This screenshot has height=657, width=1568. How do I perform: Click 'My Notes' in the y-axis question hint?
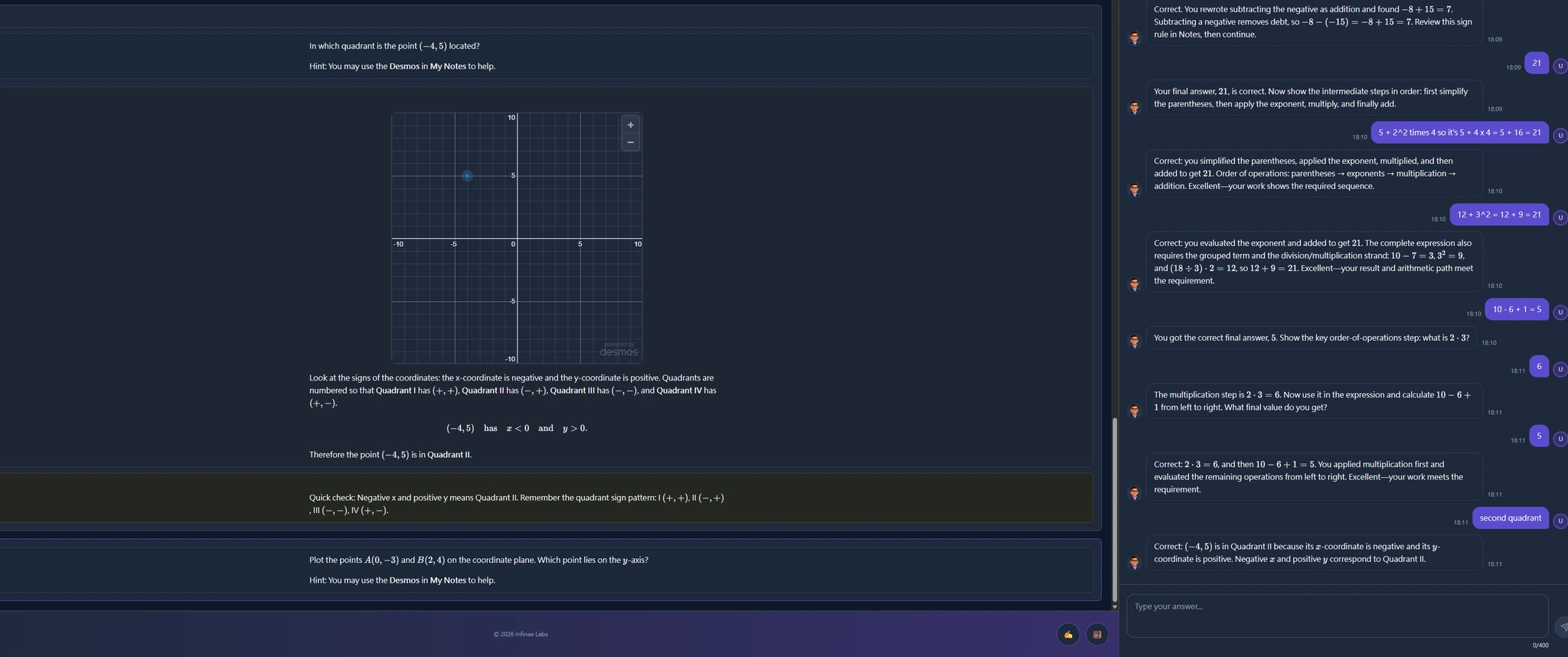pyautogui.click(x=448, y=580)
